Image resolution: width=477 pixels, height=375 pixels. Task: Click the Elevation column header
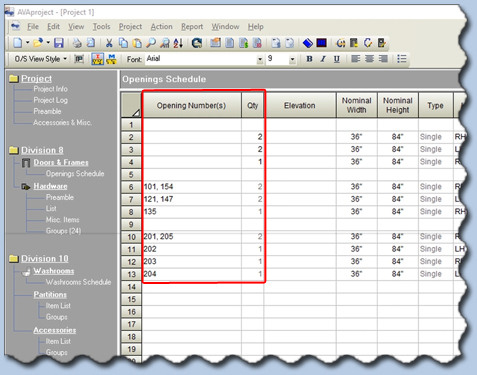pos(300,105)
